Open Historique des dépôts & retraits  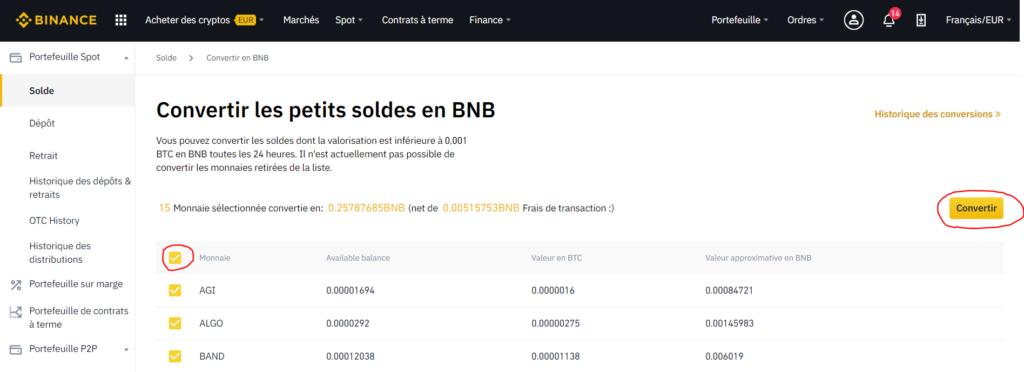pos(80,188)
